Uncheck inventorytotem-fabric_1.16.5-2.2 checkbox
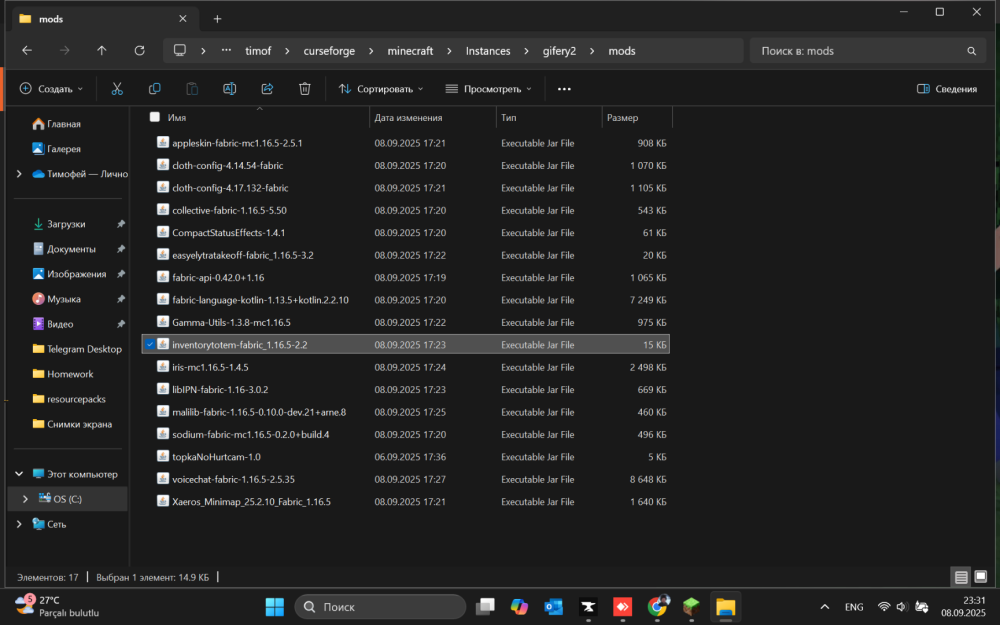Viewport: 1000px width, 625px height. (x=150, y=344)
